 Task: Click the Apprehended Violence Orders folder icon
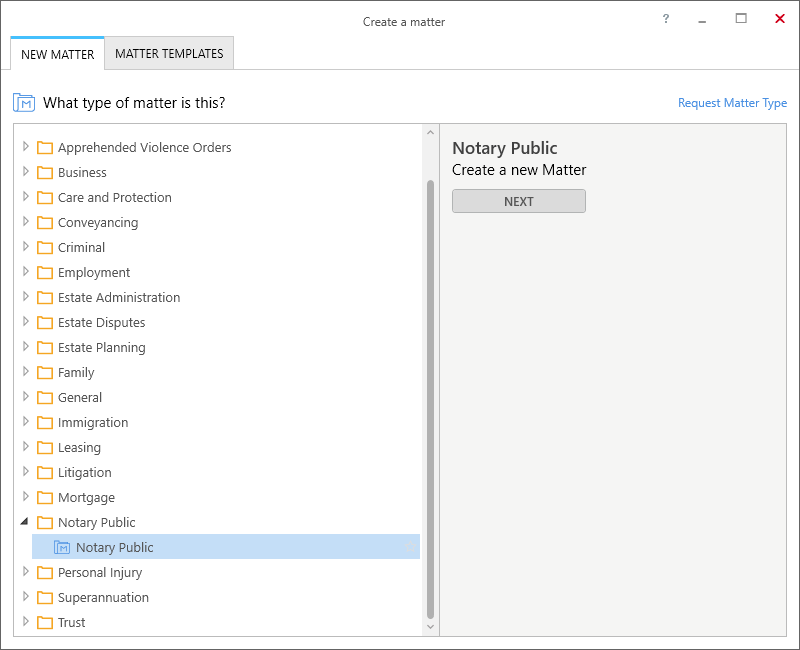tap(45, 148)
